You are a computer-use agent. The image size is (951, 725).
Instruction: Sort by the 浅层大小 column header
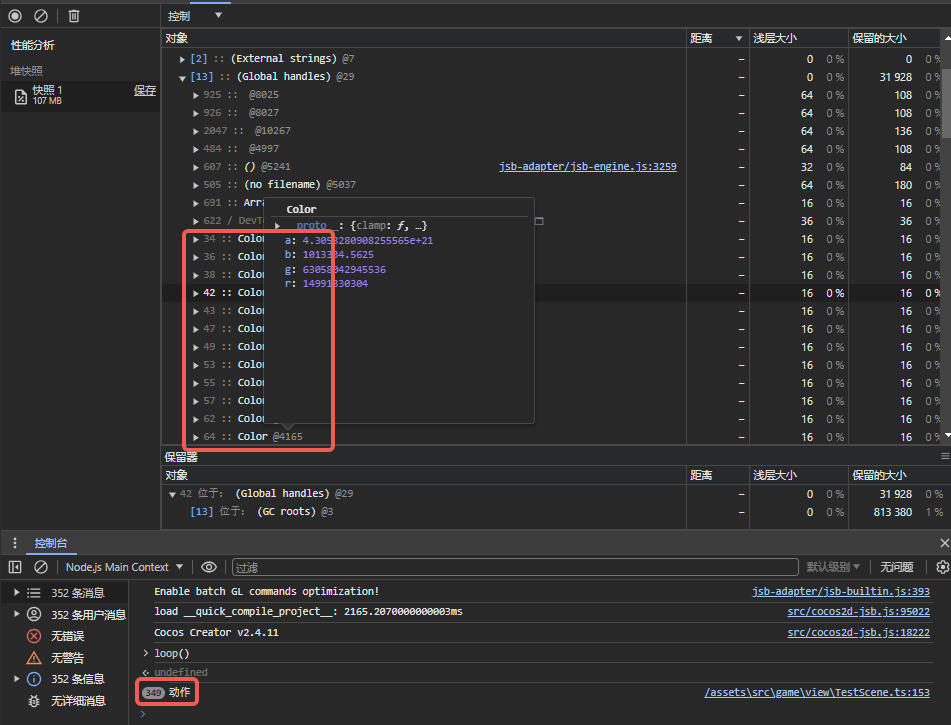pos(798,38)
